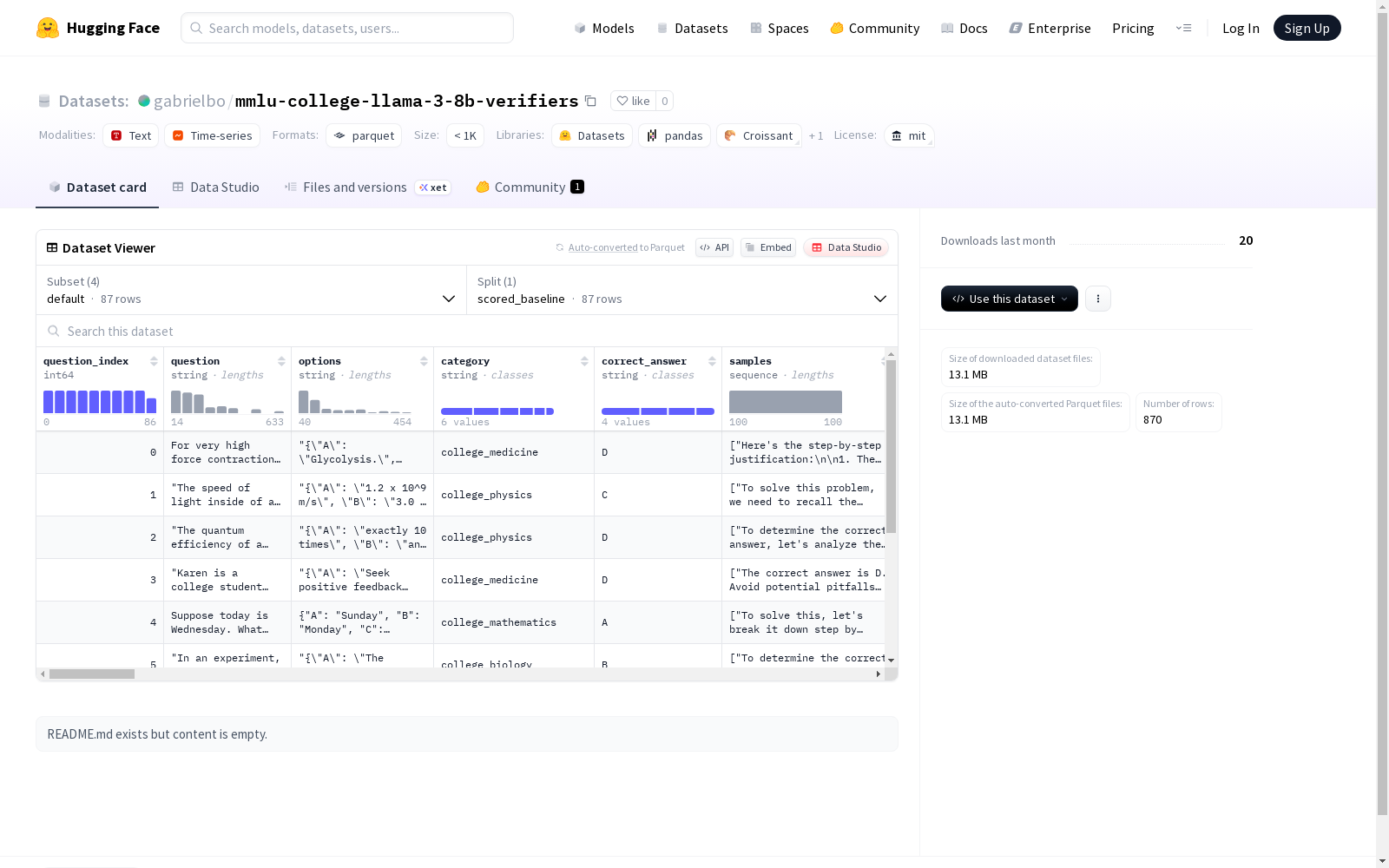Sort the question column
The width and height of the screenshot is (1389, 868).
(x=281, y=361)
